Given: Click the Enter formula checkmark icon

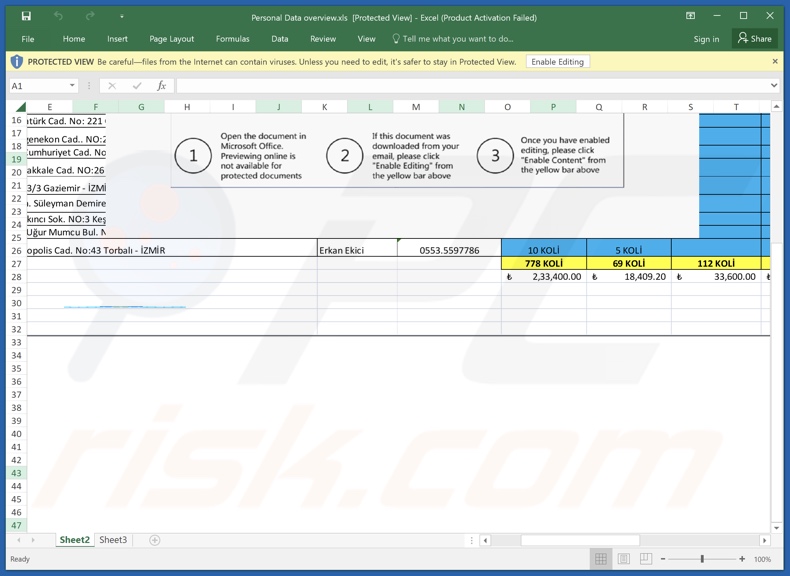Looking at the screenshot, I should (x=137, y=86).
